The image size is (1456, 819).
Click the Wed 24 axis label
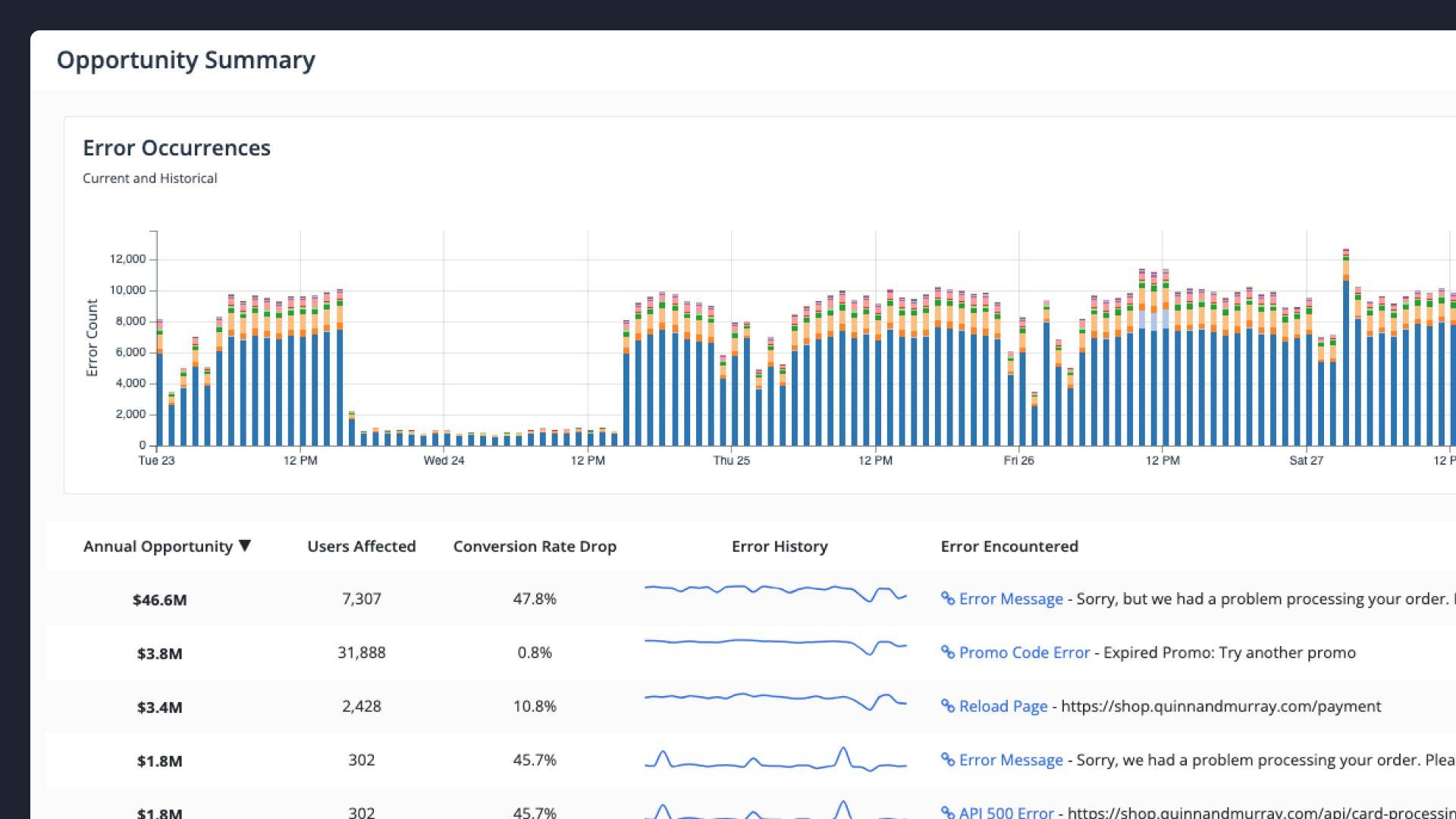tap(444, 460)
